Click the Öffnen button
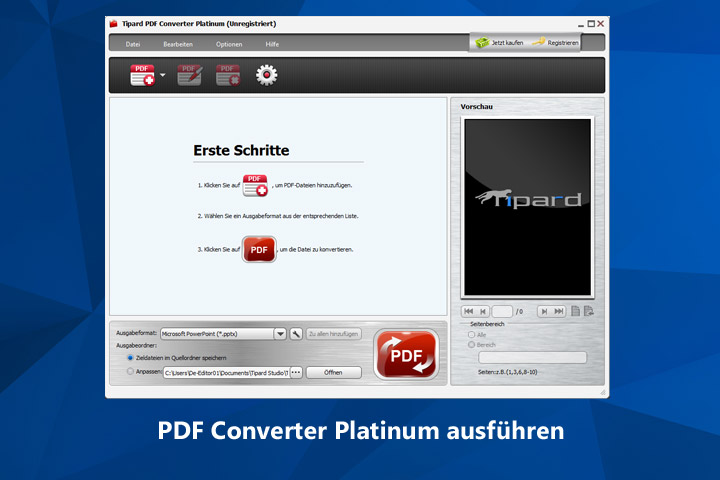This screenshot has height=480, width=720. pos(334,373)
